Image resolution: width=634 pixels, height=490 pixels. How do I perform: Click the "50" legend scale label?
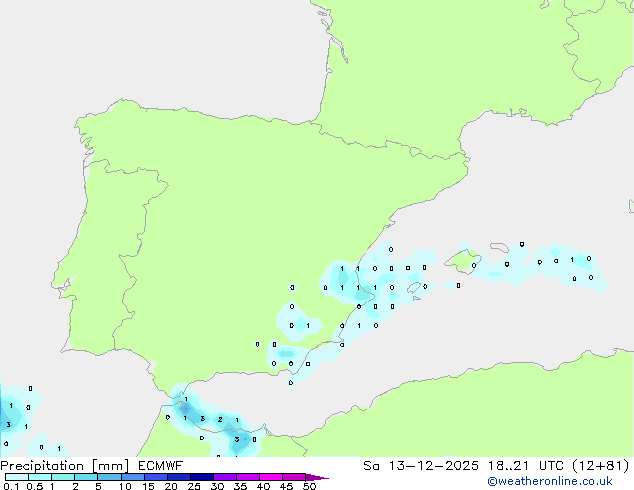[x=310, y=486]
